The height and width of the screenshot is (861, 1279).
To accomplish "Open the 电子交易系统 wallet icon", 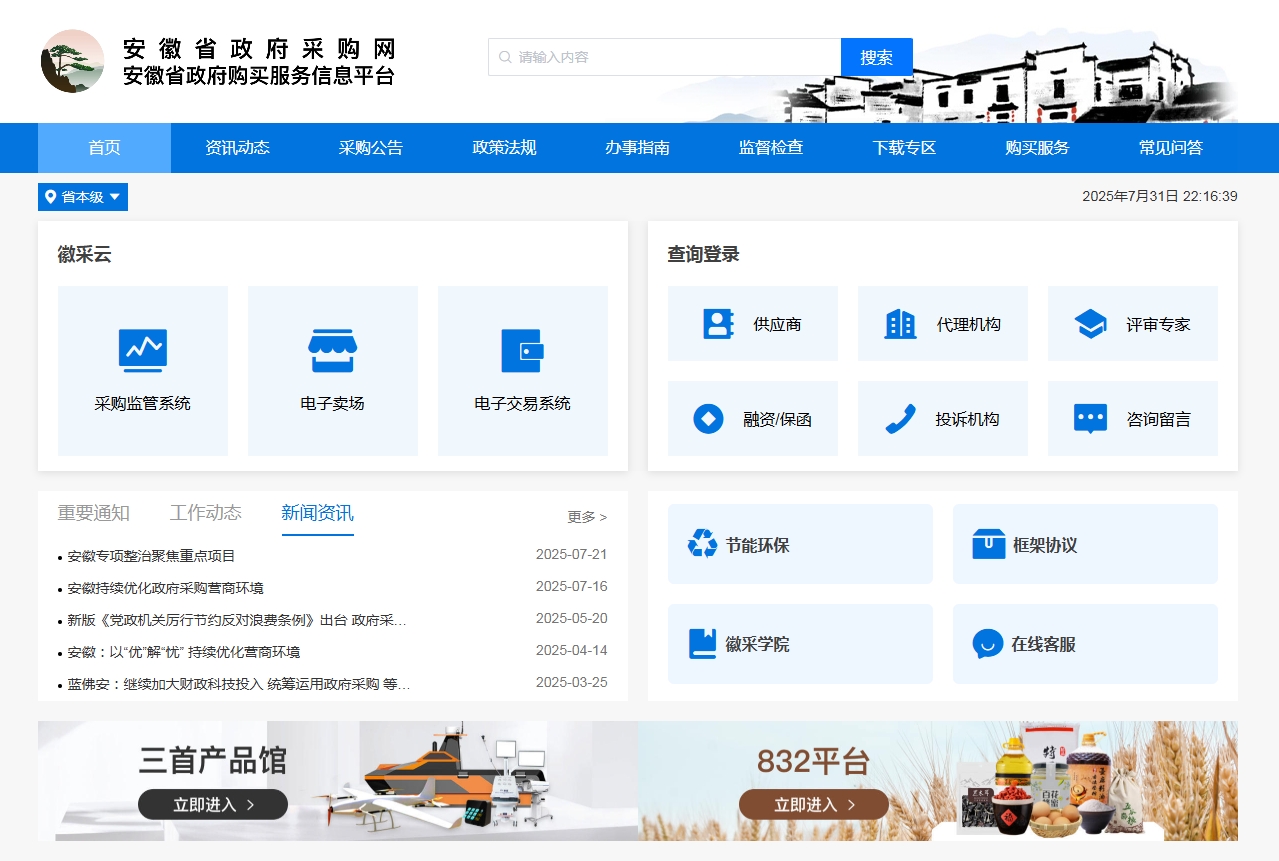I will 522,351.
